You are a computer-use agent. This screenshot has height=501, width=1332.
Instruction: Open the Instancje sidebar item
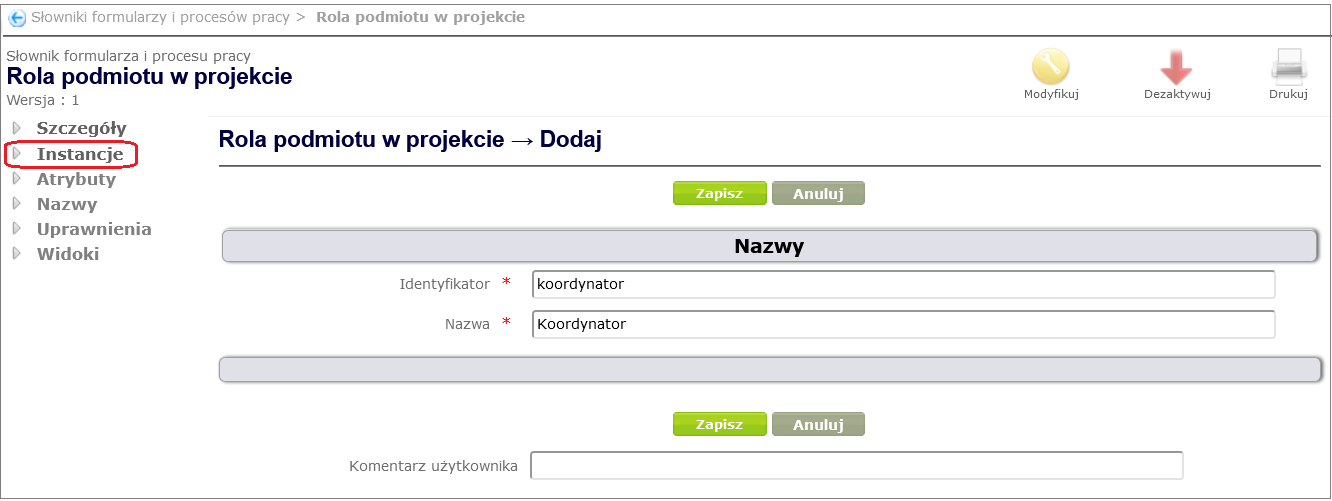pos(80,154)
